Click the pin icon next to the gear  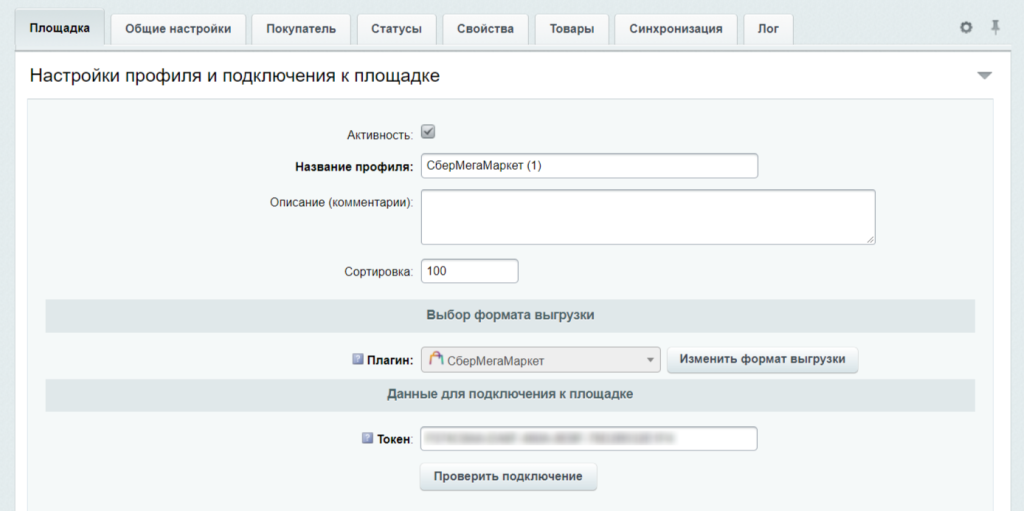click(995, 27)
